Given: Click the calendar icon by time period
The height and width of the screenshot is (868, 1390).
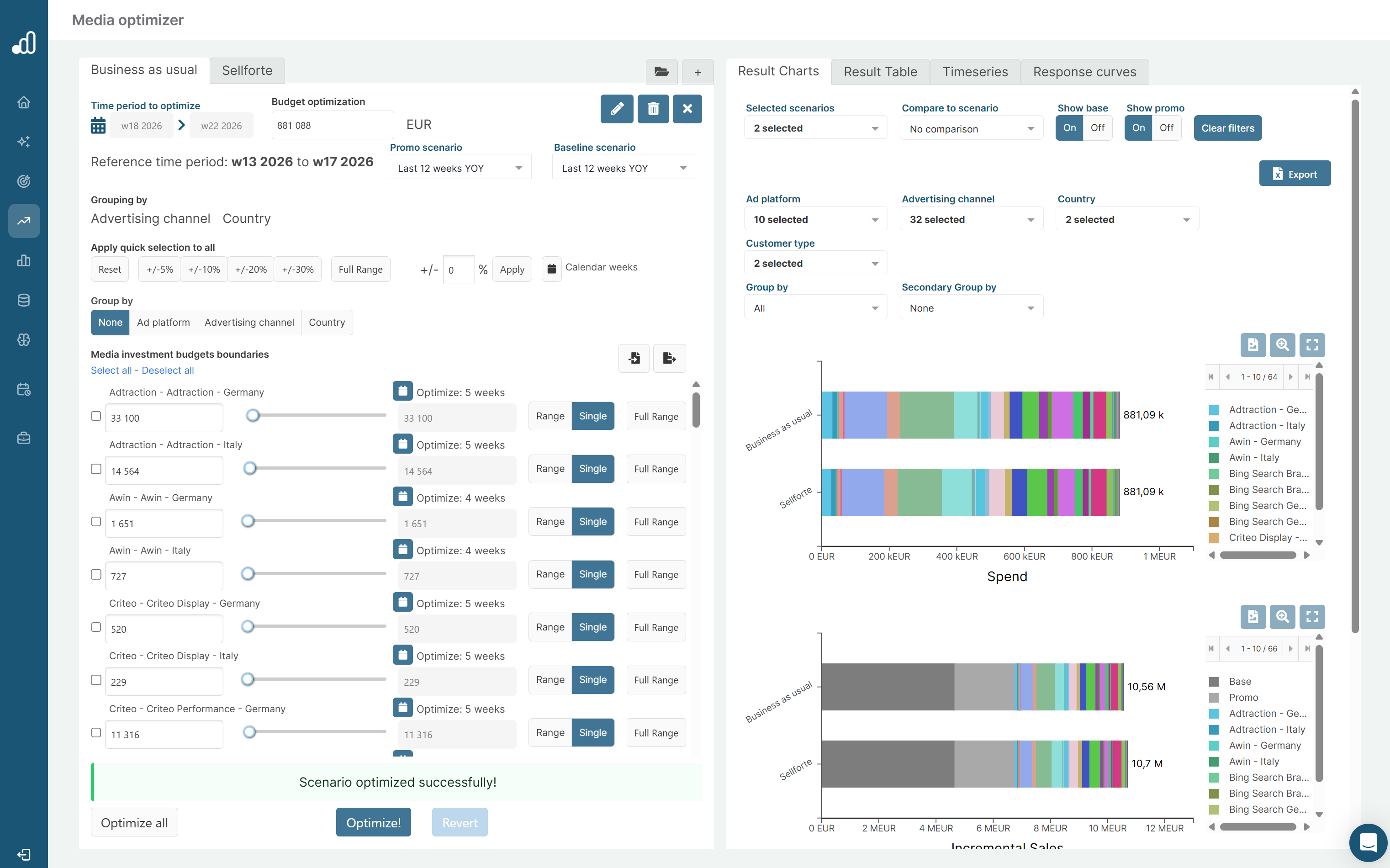Looking at the screenshot, I should (x=98, y=125).
